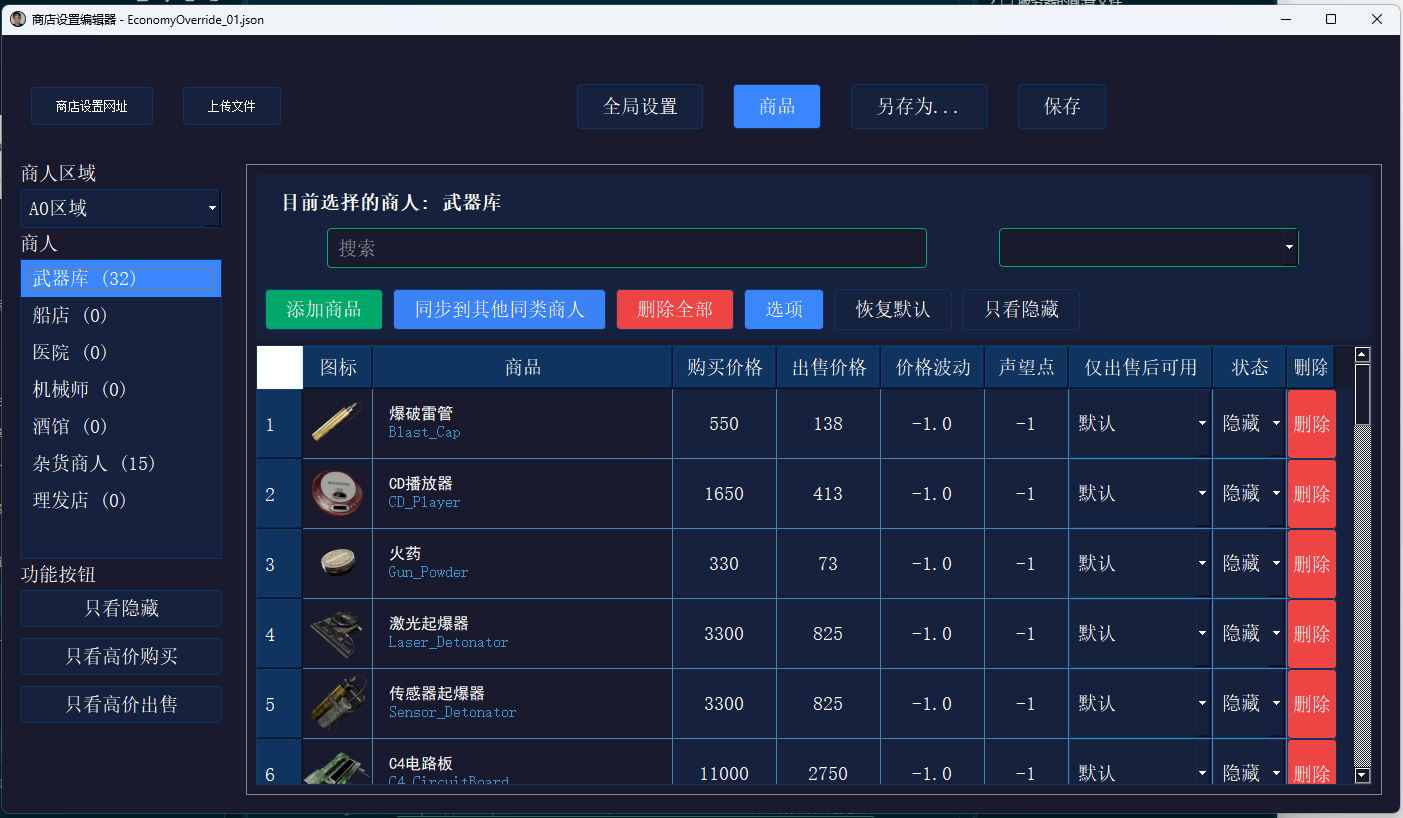Click the app logo in the title bar
This screenshot has width=1403, height=818.
[x=17, y=18]
